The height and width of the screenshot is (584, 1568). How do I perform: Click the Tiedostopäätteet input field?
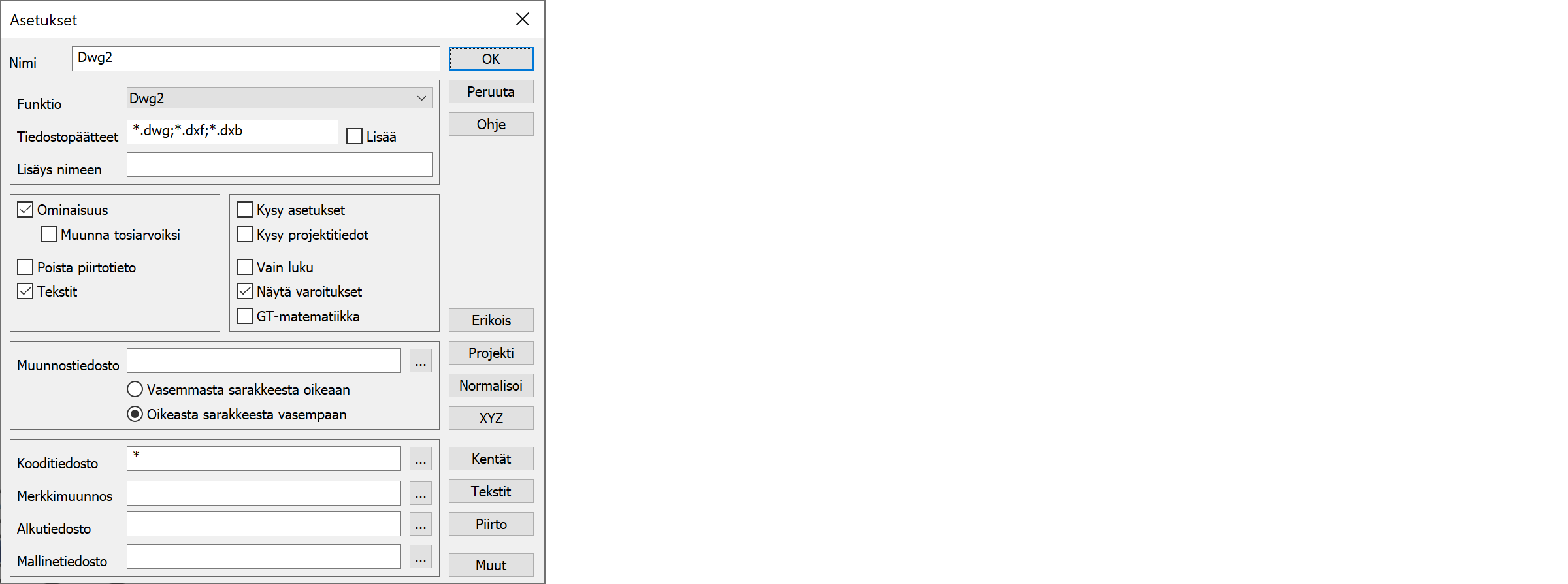tap(232, 131)
